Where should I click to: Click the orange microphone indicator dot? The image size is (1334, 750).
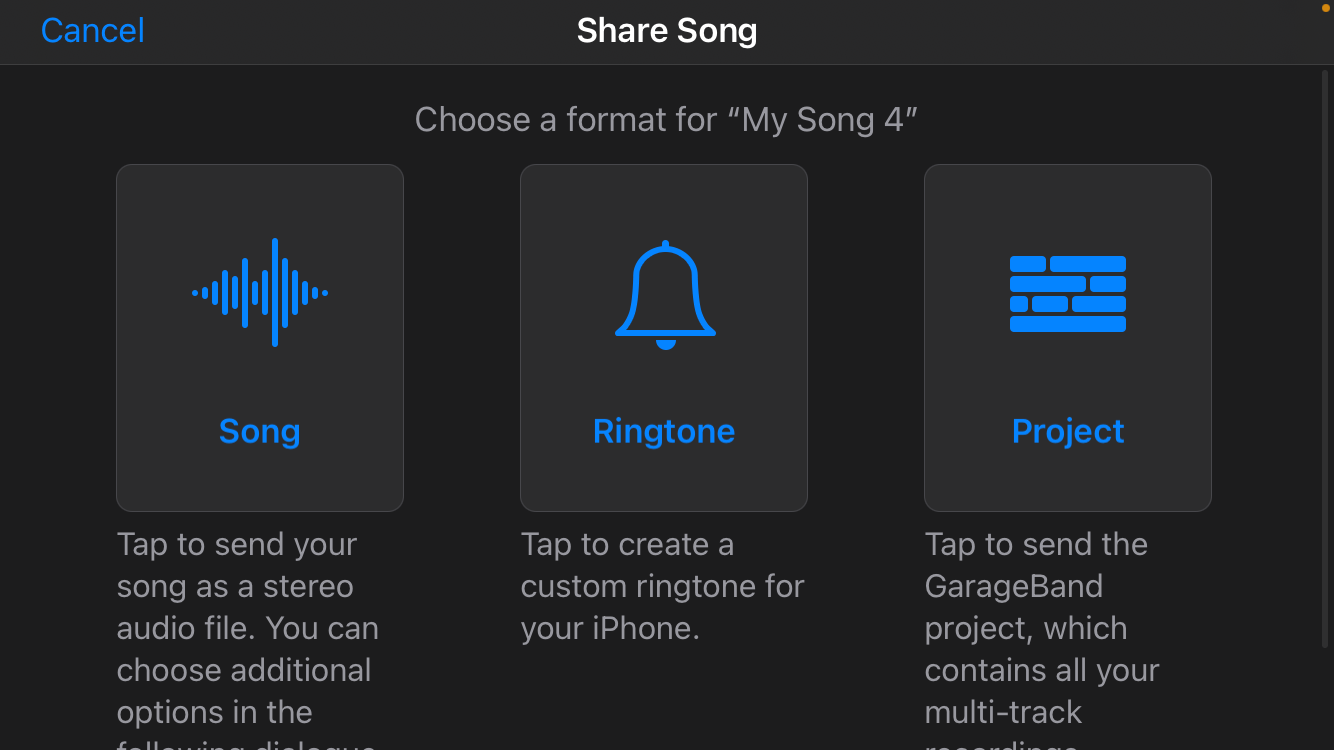[1325, 8]
